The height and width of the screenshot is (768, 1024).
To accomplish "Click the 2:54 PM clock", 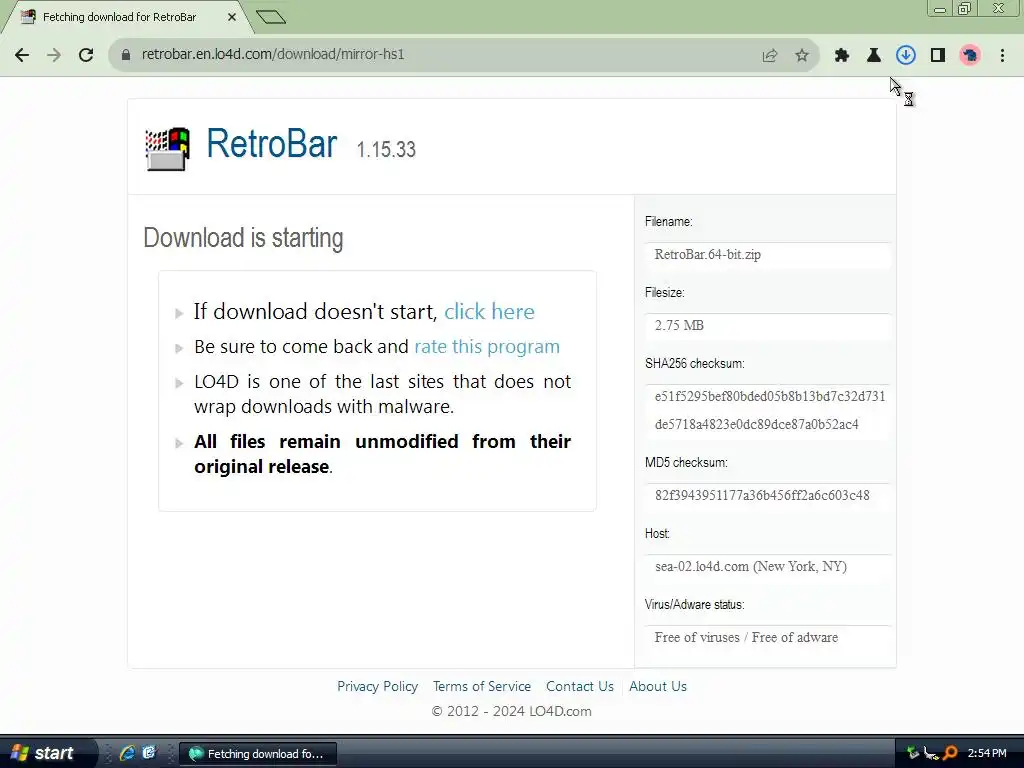I will pyautogui.click(x=987, y=754).
